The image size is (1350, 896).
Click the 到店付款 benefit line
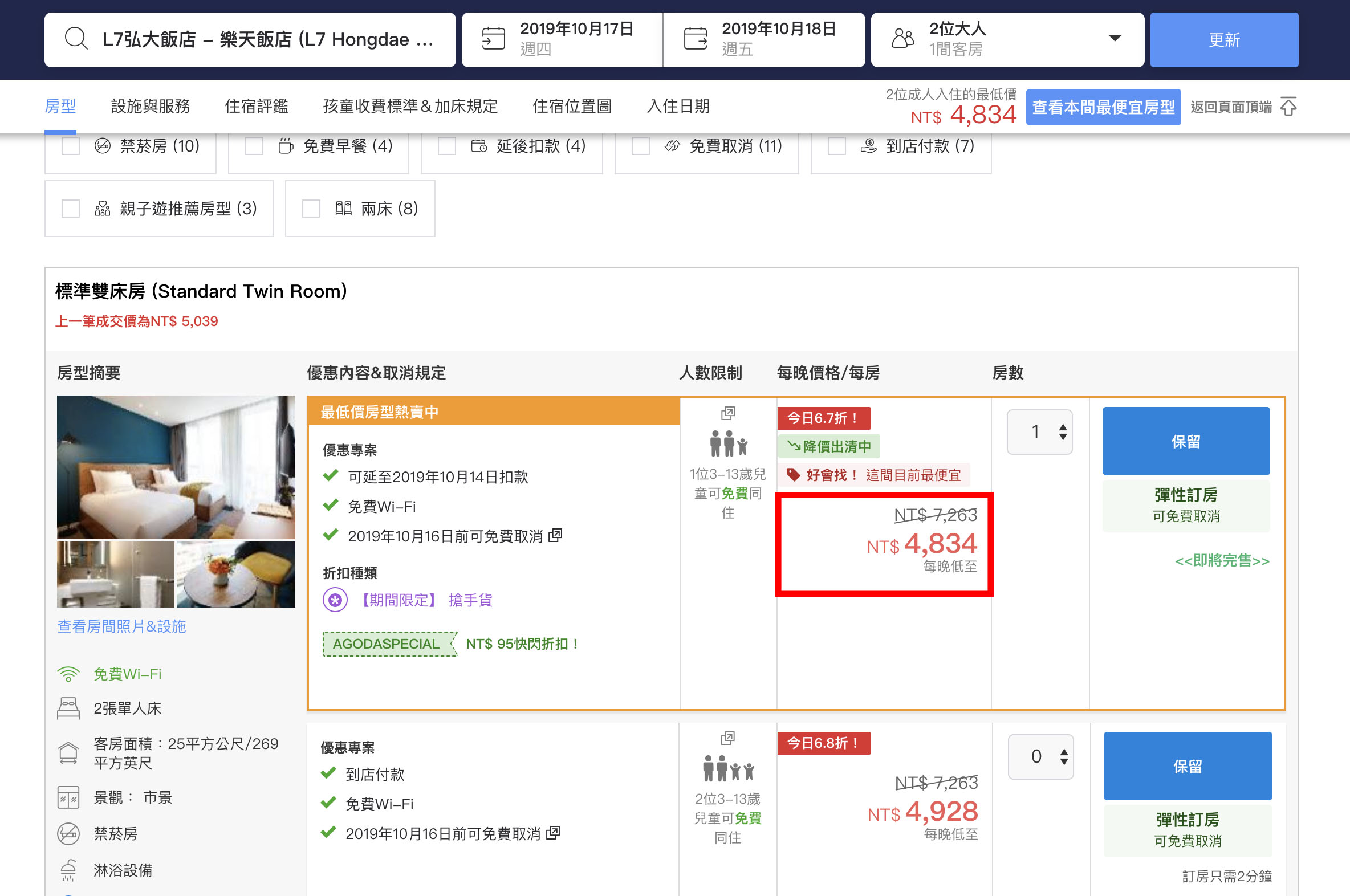click(x=375, y=774)
